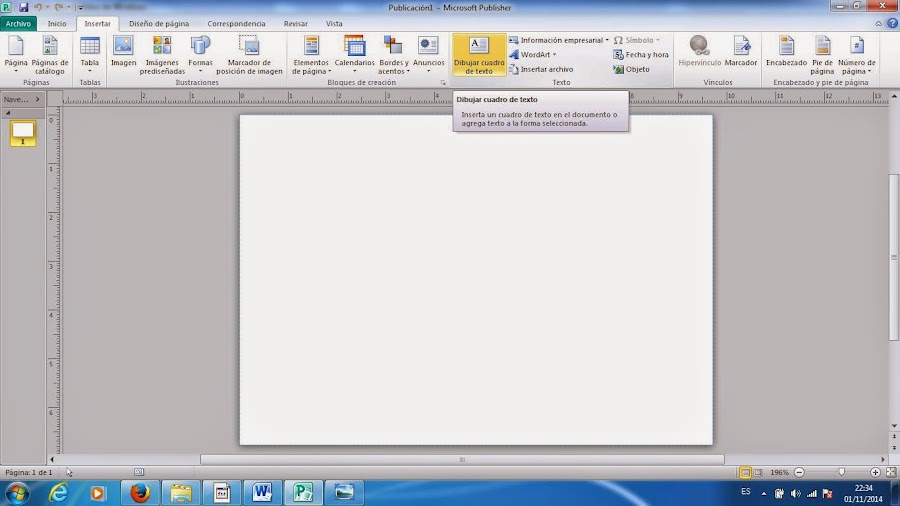Viewport: 900px width, 506px height.
Task: Click the vertical scrollbar thumb
Action: click(x=894, y=257)
